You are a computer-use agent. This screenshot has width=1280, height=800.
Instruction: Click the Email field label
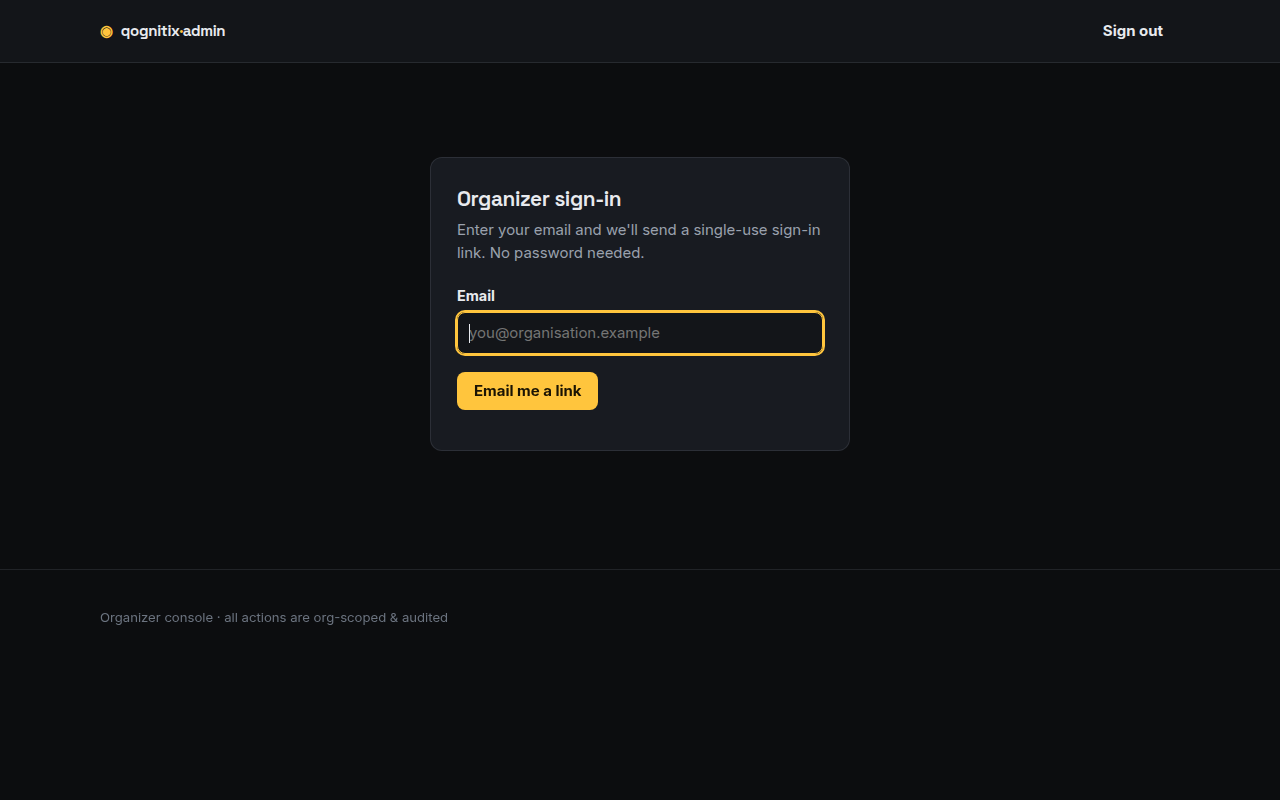pyautogui.click(x=476, y=296)
